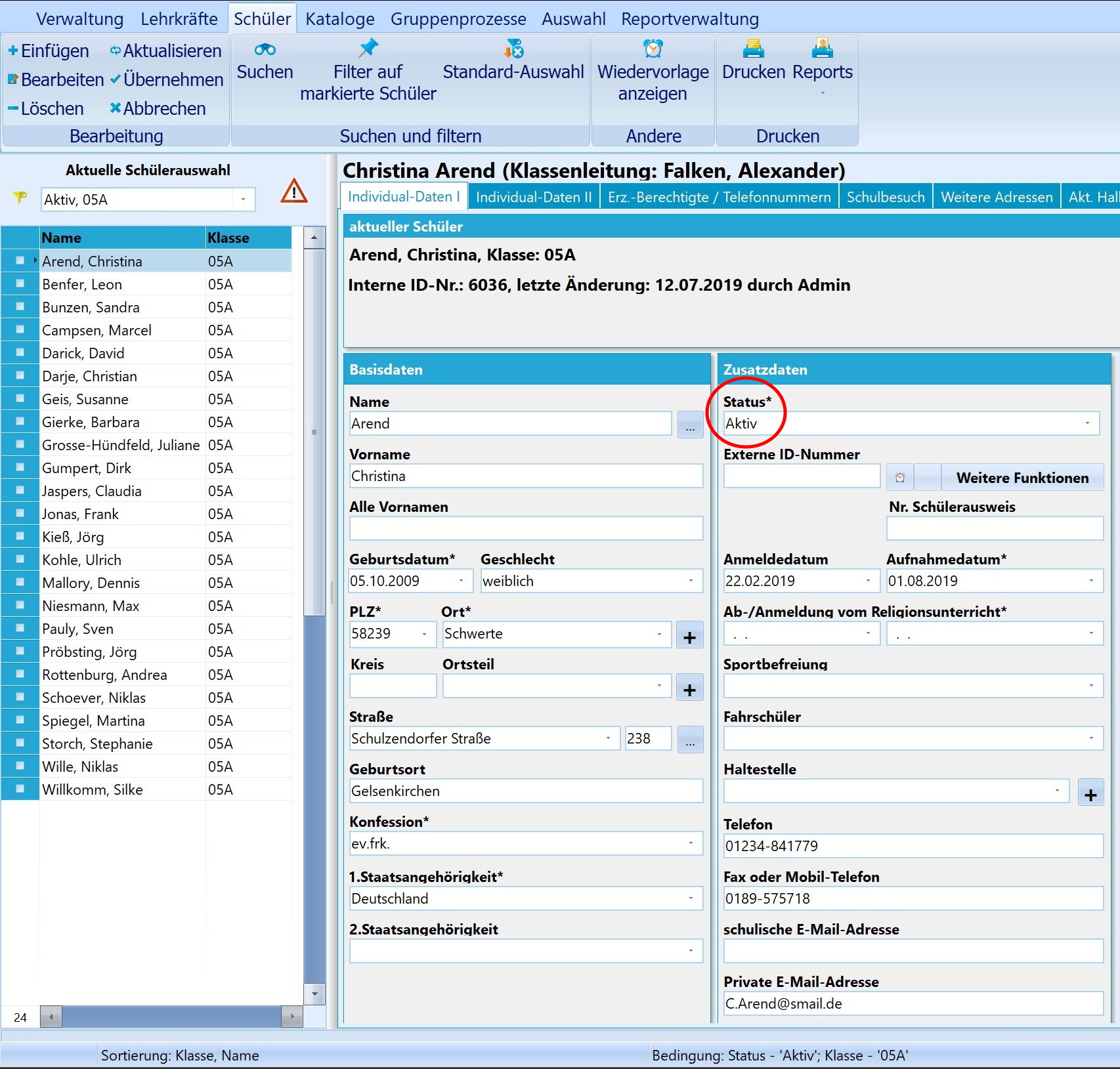The width and height of the screenshot is (1120, 1069).
Task: Tick the checkbox for Mallory, Dennis
Action: [x=20, y=582]
